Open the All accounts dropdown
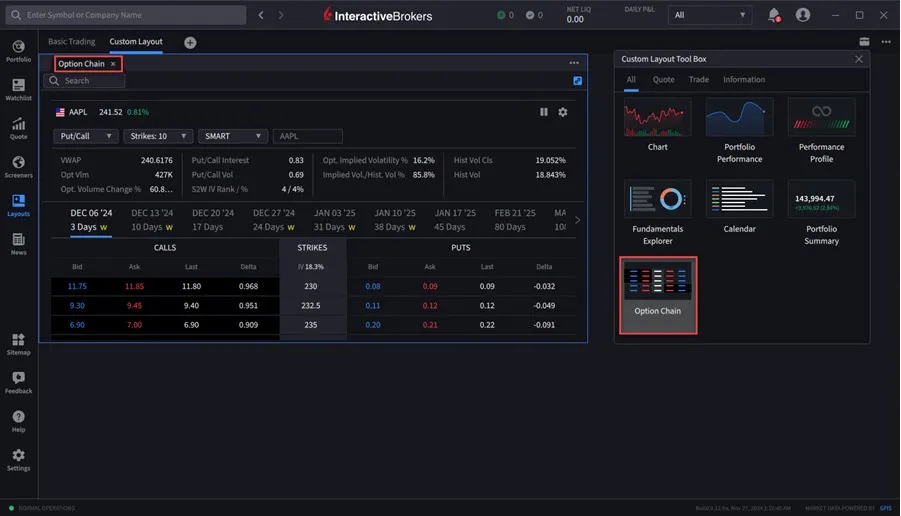This screenshot has width=901, height=516. [710, 15]
